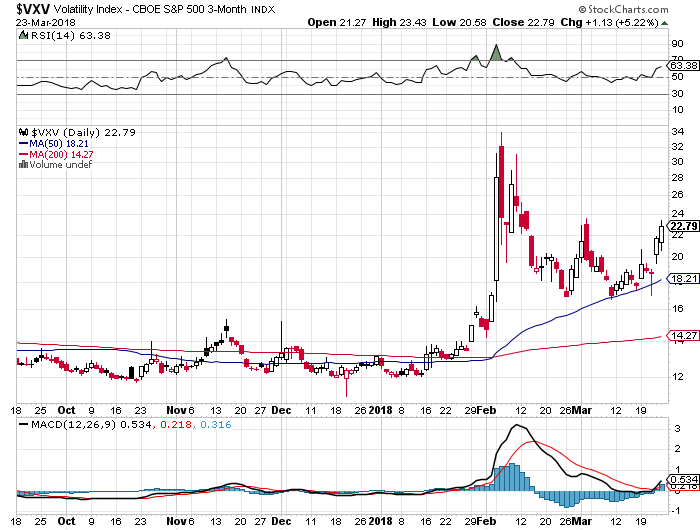Click the 0.534 MACD axis tag
This screenshot has width=700, height=530.
pos(683,480)
